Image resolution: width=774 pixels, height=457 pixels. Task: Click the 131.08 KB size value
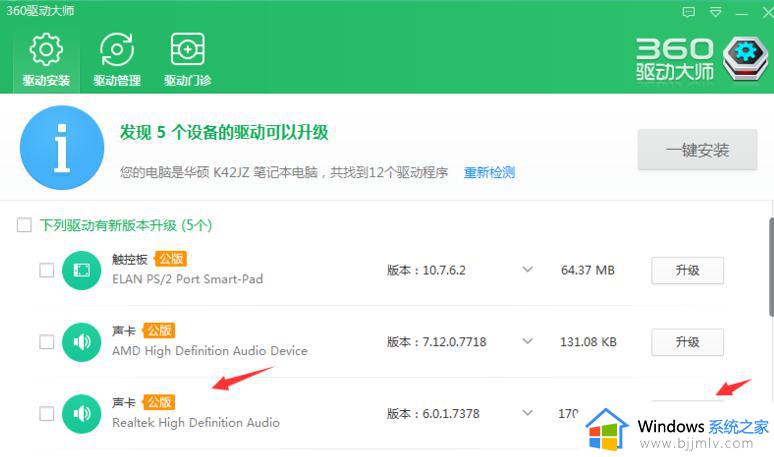click(588, 342)
